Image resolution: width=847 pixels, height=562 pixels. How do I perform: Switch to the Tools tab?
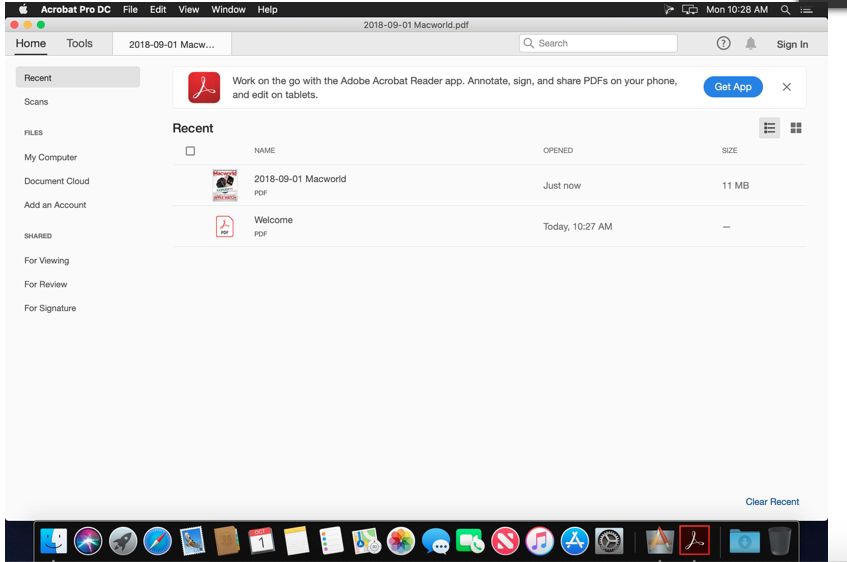pyautogui.click(x=79, y=43)
